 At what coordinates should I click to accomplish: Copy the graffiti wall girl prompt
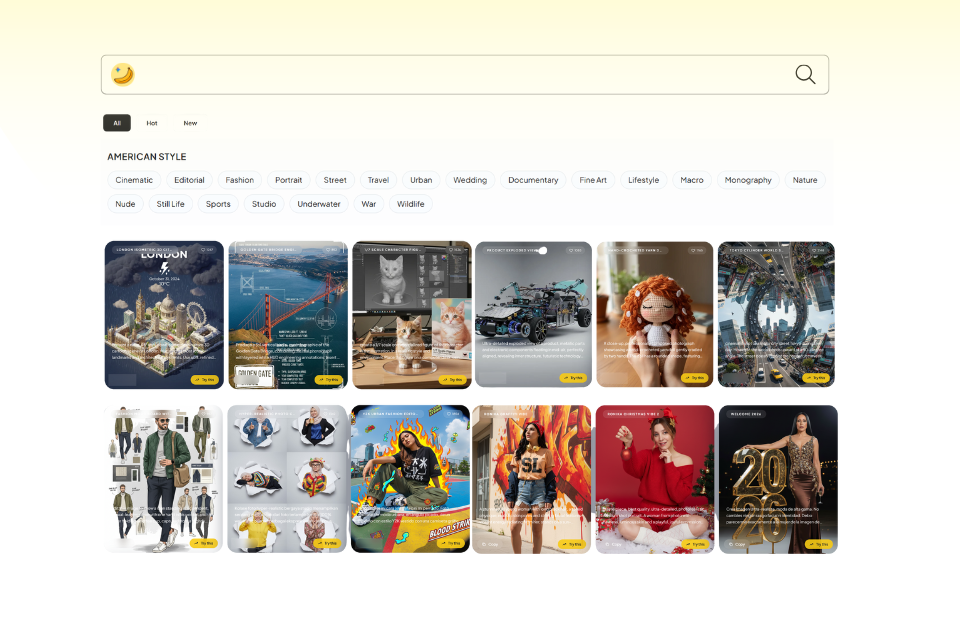(x=488, y=544)
